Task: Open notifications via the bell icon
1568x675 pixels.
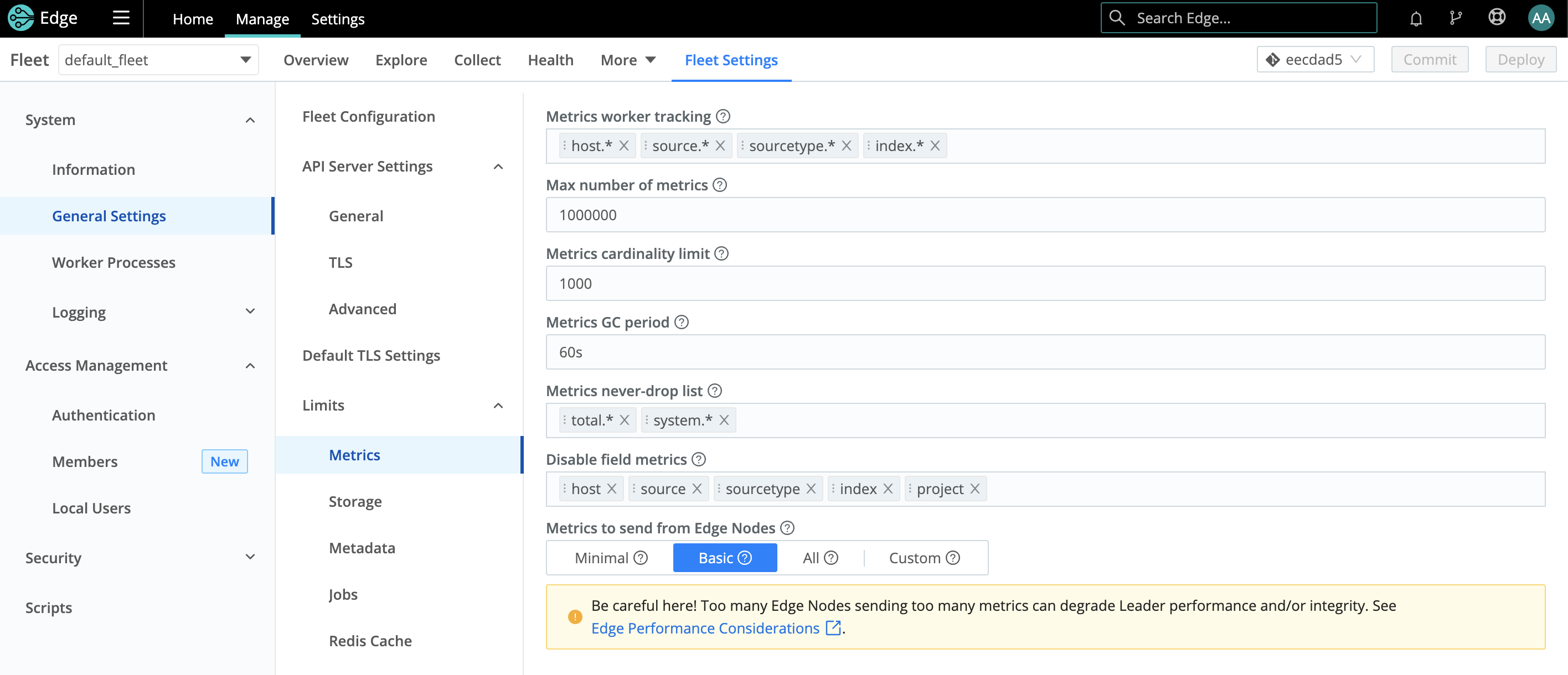Action: click(1416, 18)
